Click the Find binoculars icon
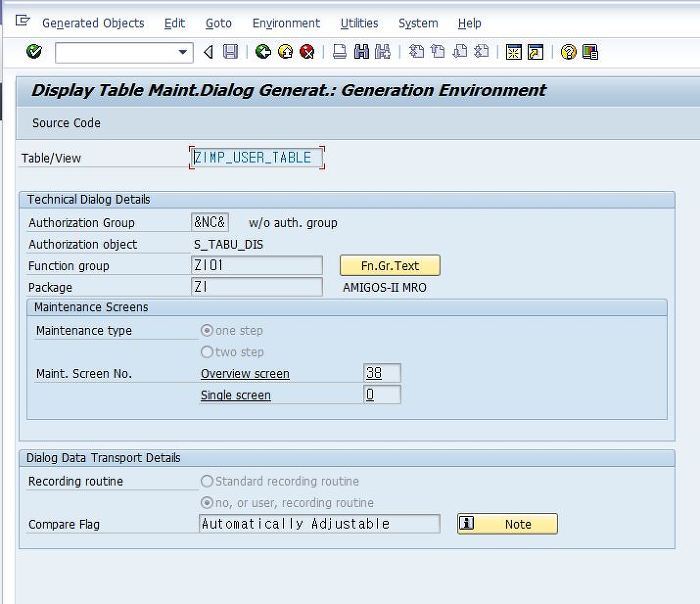The image size is (700, 604). [362, 52]
